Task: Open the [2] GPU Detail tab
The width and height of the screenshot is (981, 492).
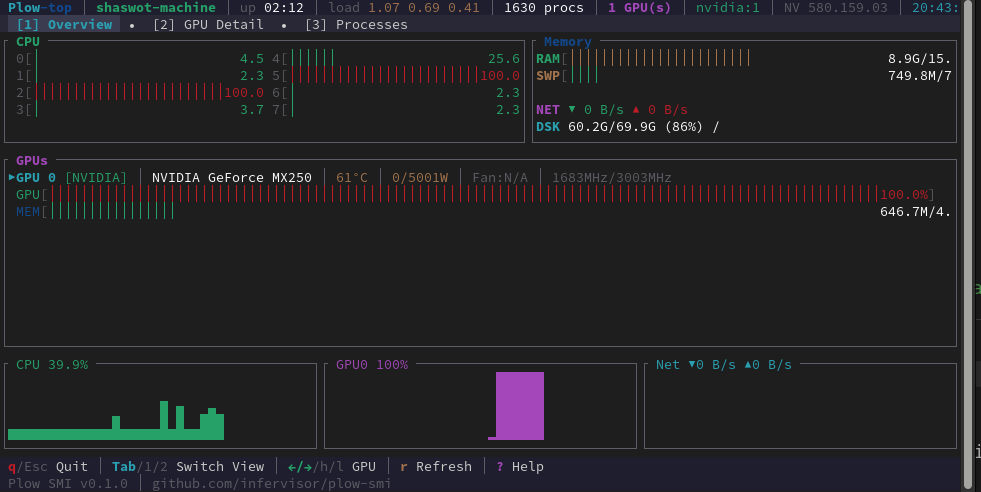Action: click(x=208, y=24)
